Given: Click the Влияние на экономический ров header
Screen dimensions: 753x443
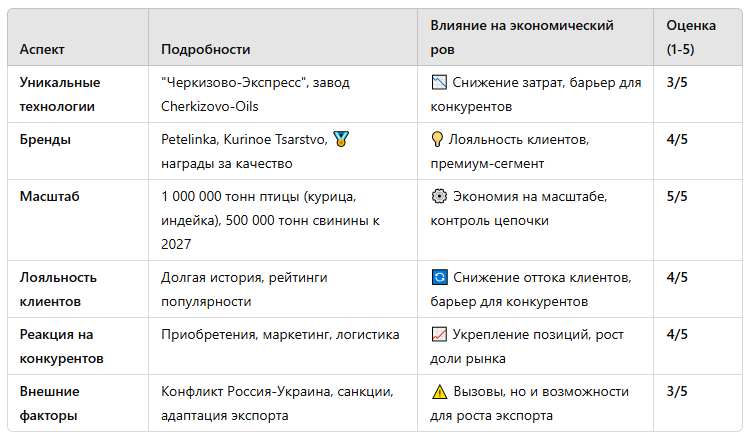Looking at the screenshot, I should tap(522, 37).
